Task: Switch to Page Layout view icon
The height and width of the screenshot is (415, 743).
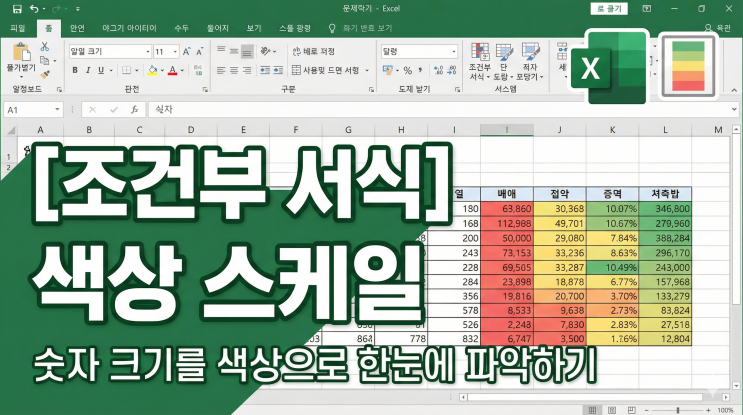Action: tap(612, 410)
